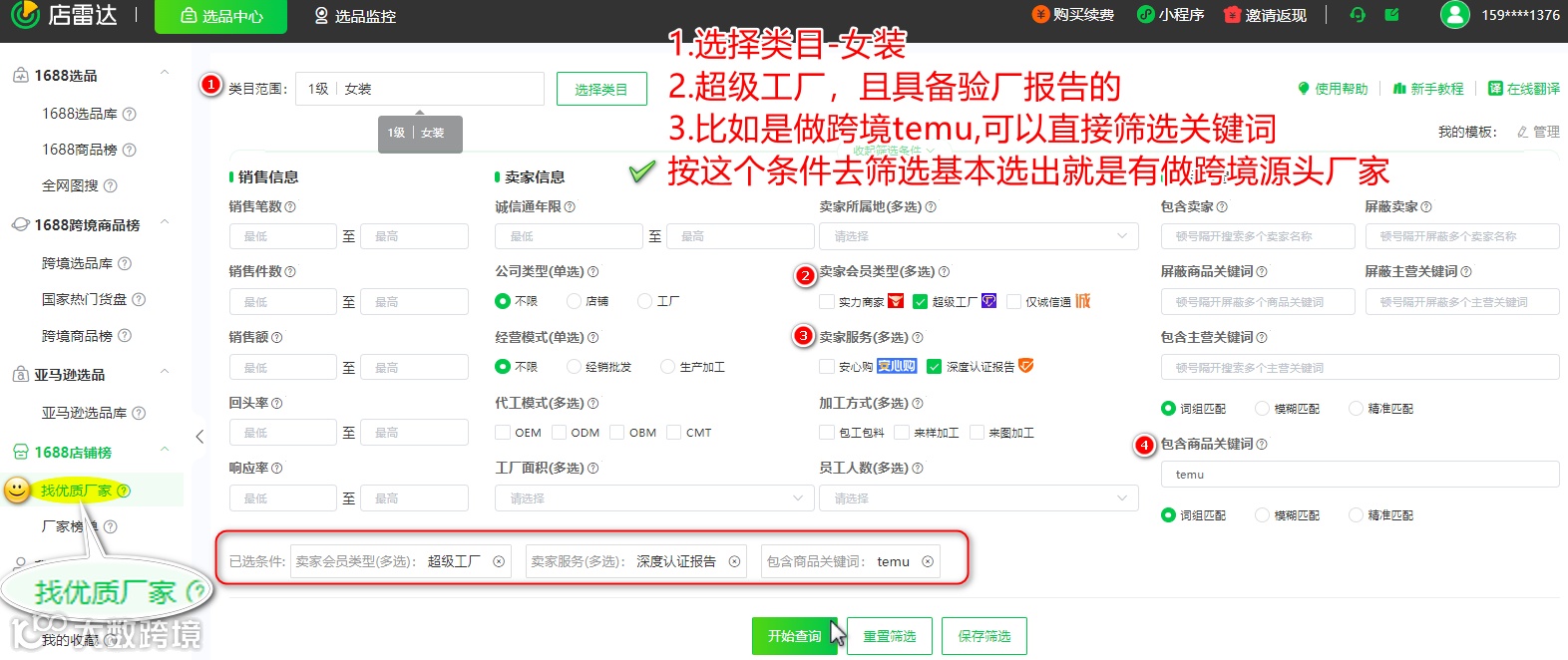Click the green feedback edit icon in header

tap(1391, 15)
